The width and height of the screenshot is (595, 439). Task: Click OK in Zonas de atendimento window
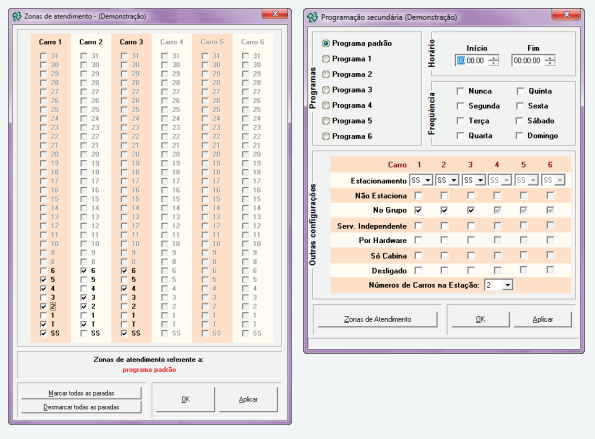(x=186, y=399)
